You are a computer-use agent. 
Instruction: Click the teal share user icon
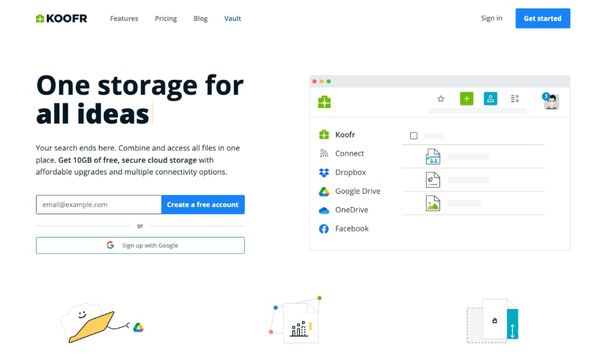pyautogui.click(x=490, y=99)
